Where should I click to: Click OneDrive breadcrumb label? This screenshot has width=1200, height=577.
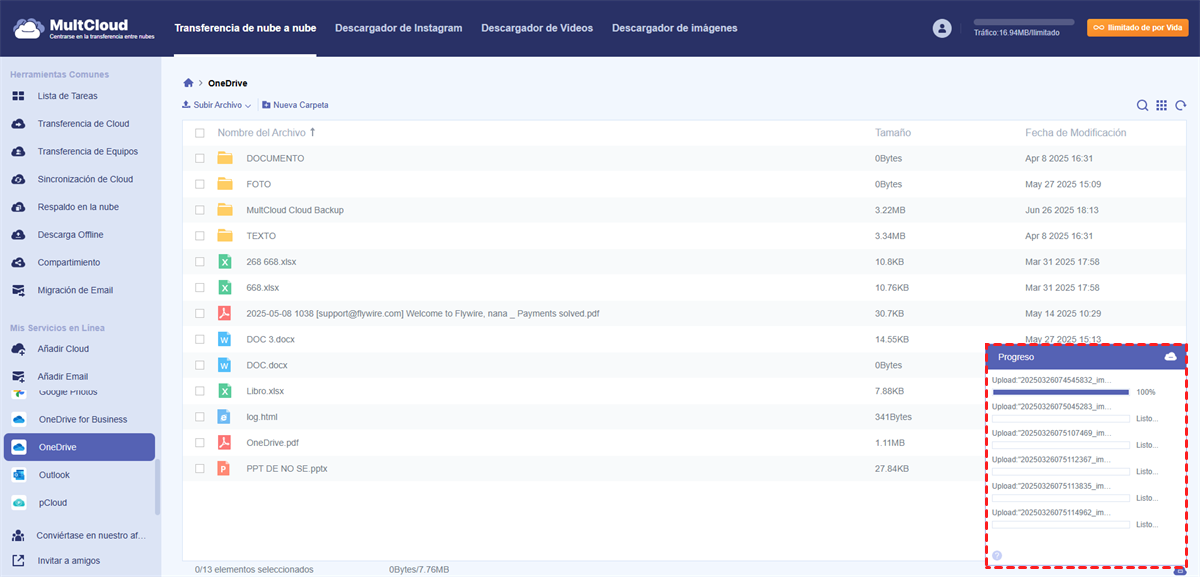tap(227, 83)
